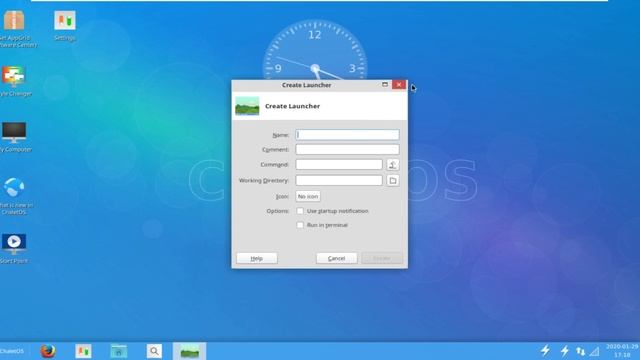Image resolution: width=640 pixels, height=360 pixels.
Task: Open AppGrid Software Center desktop icon
Action: point(16,29)
